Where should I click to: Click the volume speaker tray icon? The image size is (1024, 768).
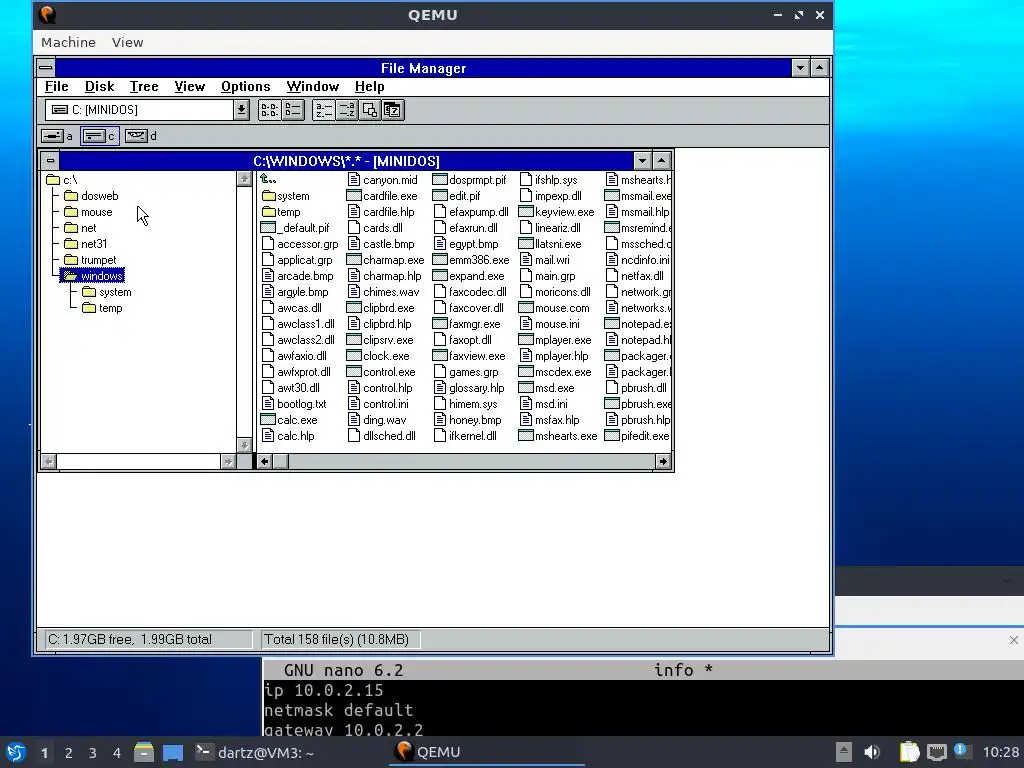pyautogui.click(x=872, y=752)
